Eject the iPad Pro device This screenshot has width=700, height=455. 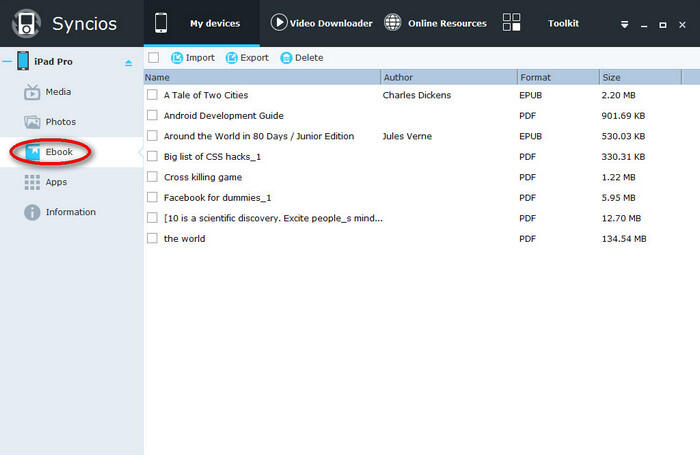[x=128, y=63]
